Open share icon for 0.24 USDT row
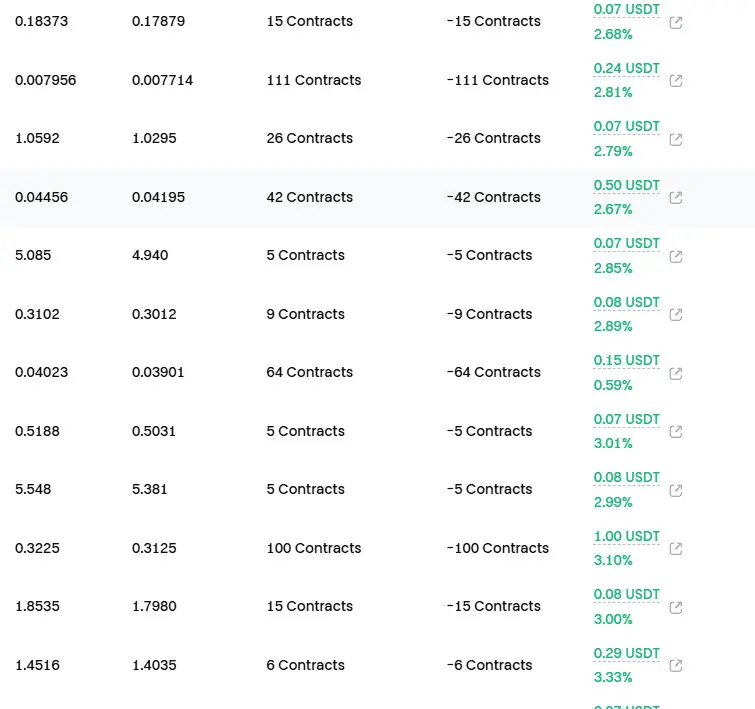755x709 pixels. 676,80
